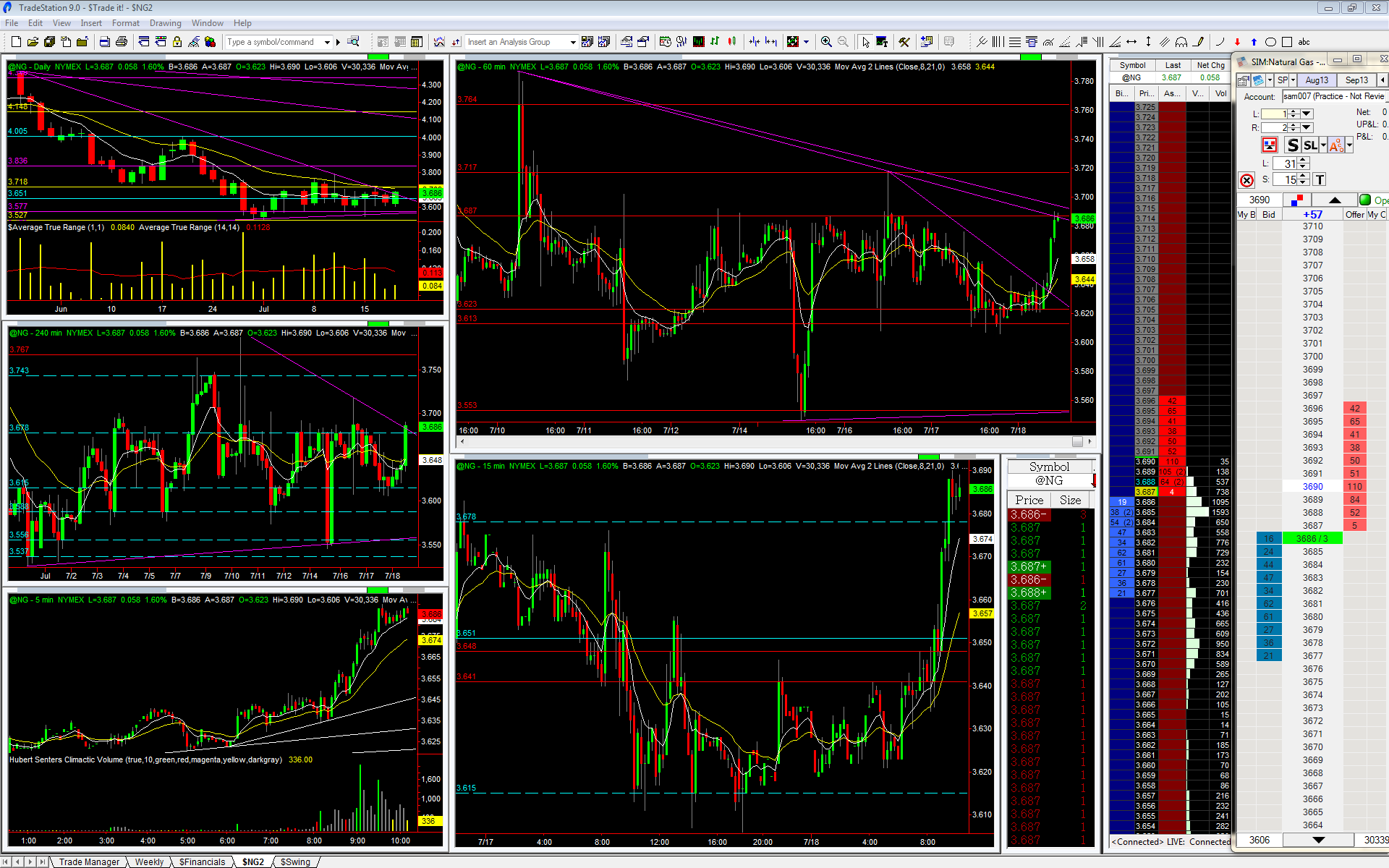Screen dimensions: 1389x868
Task: Click the Net Chg column header
Action: tap(1210, 65)
